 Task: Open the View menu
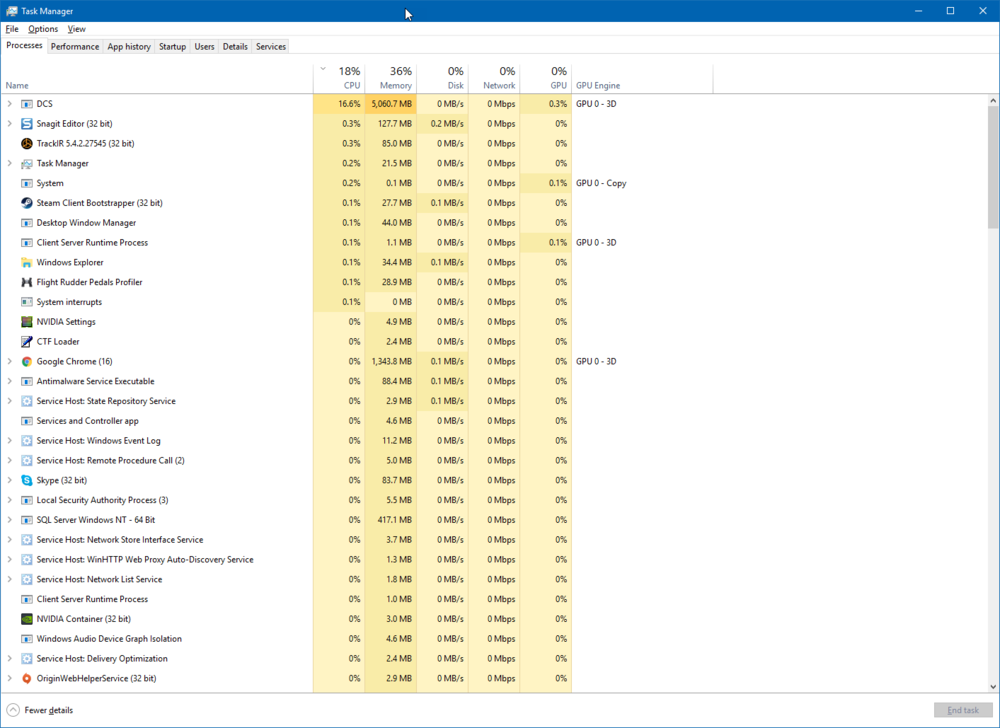pos(77,29)
